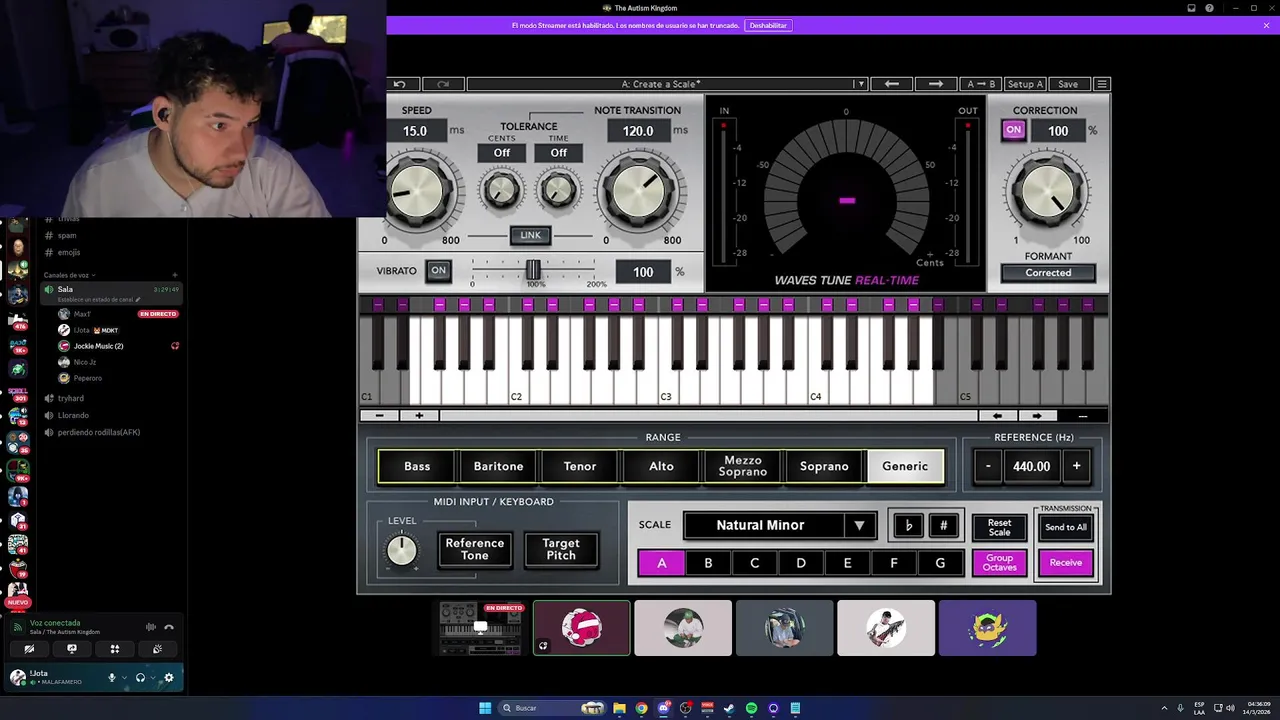The image size is (1280, 720).
Task: Zoom in keyboard with plus button
Action: coord(419,415)
